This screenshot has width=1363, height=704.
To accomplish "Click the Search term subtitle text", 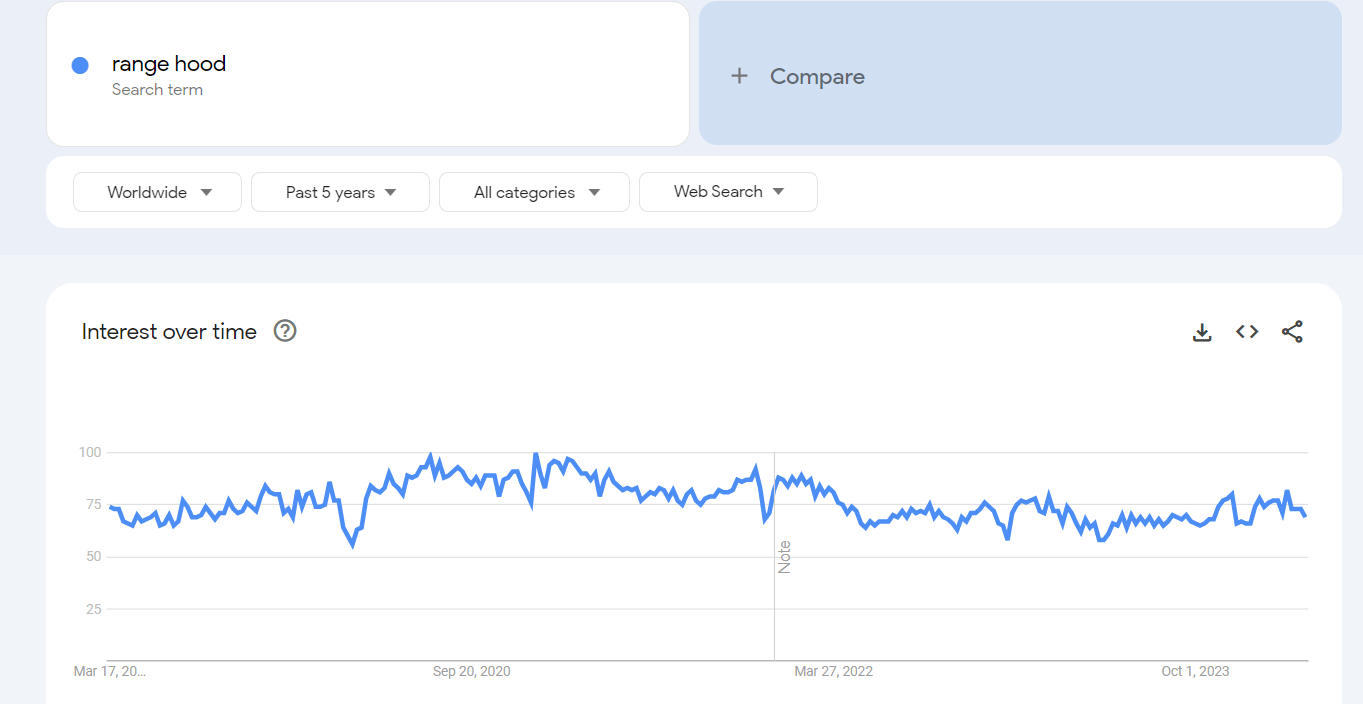I will click(x=157, y=90).
